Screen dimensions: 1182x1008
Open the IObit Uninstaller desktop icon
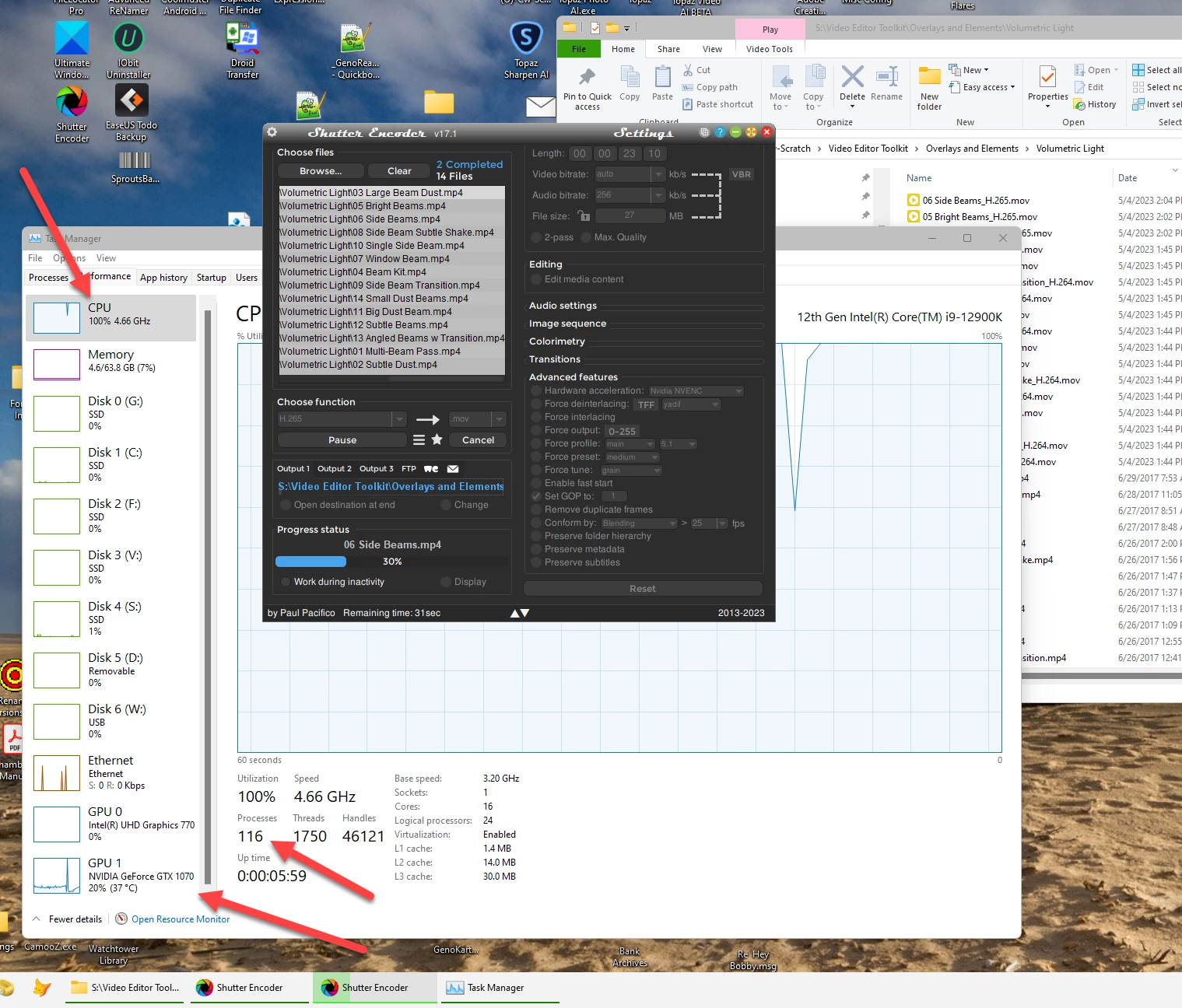click(128, 51)
